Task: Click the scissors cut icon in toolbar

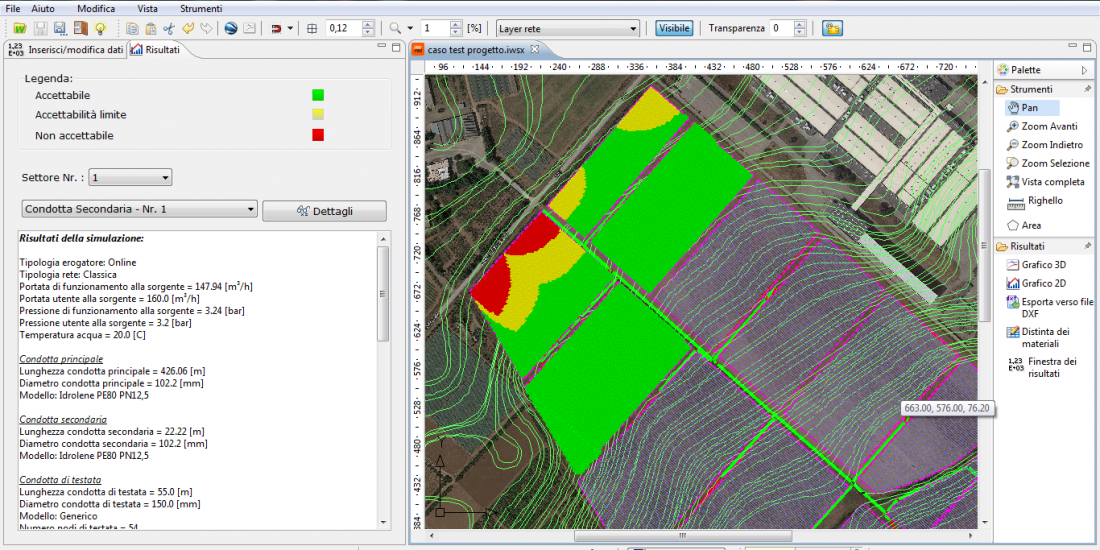Action: click(x=169, y=28)
